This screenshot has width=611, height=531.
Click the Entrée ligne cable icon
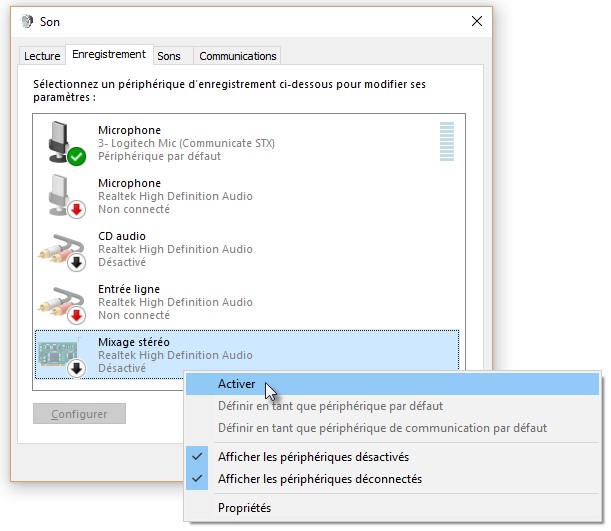(x=61, y=301)
